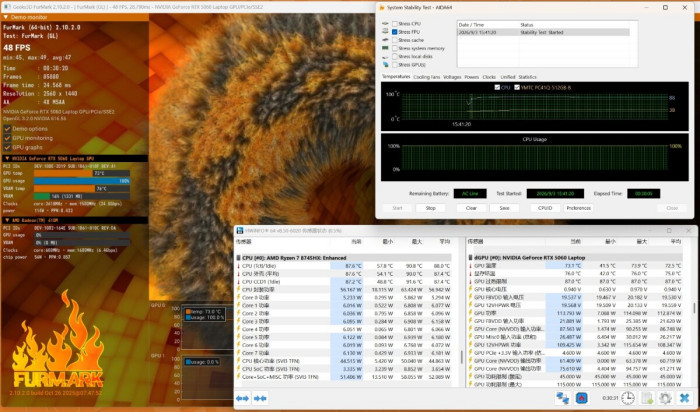
Task: Click HWiNFO save log file icon
Action: pos(647,398)
